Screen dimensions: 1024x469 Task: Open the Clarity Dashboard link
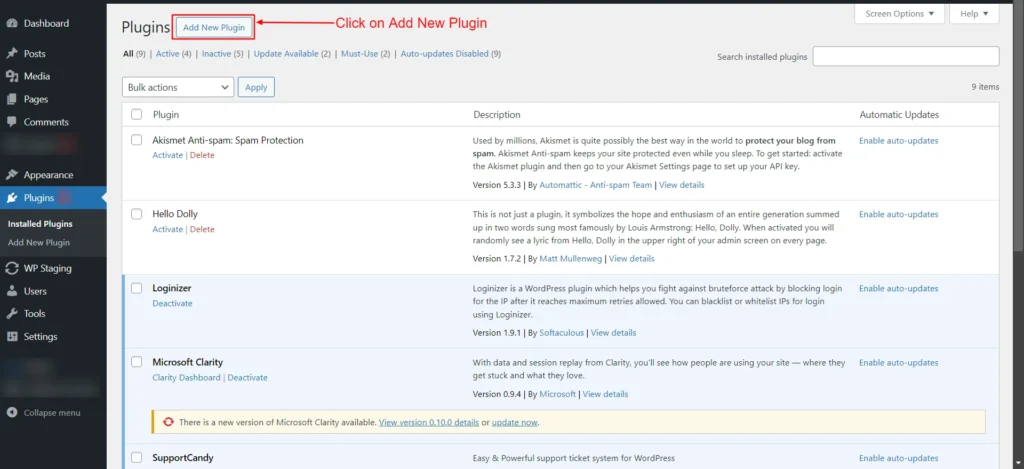(x=186, y=378)
